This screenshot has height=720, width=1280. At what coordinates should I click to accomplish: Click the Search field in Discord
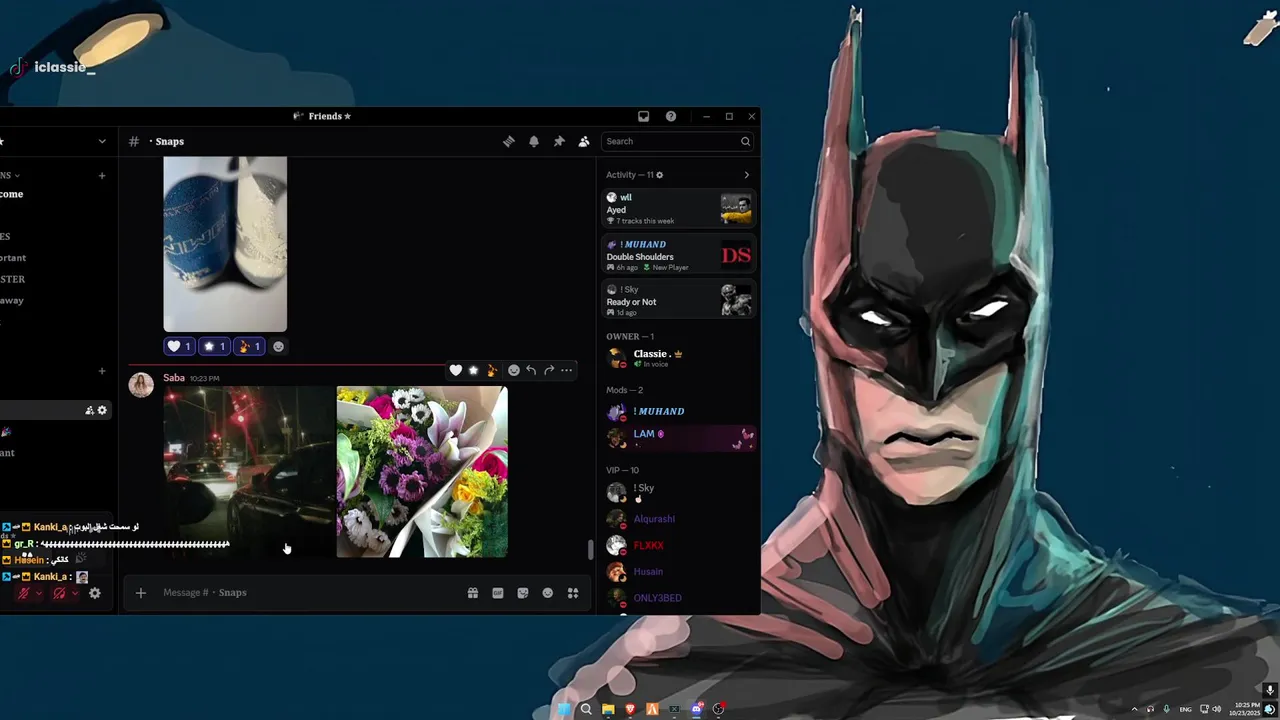tap(677, 142)
